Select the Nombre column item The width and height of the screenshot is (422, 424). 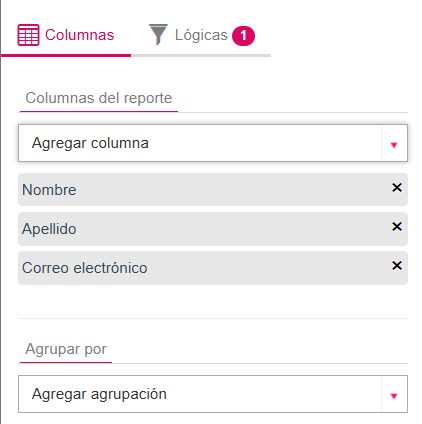coord(213,189)
